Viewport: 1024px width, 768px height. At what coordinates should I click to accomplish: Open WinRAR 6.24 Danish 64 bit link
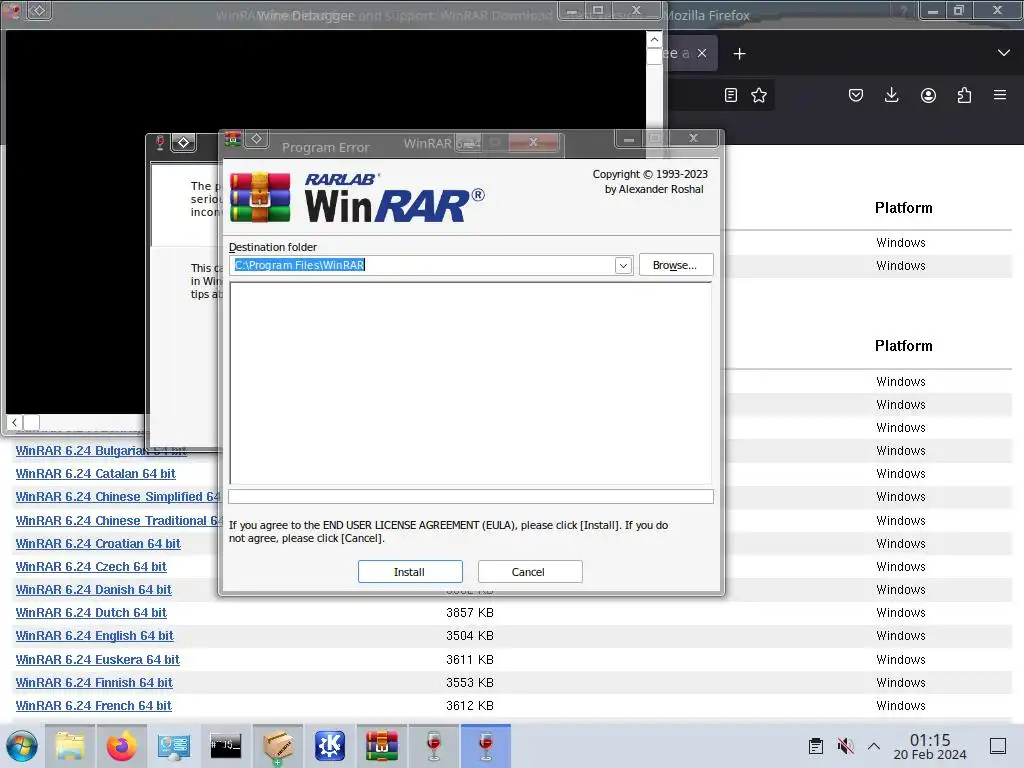93,589
